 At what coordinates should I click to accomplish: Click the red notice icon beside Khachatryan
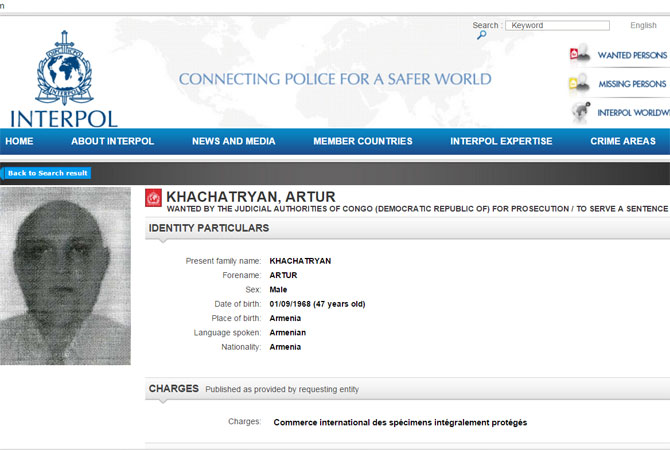(x=153, y=197)
